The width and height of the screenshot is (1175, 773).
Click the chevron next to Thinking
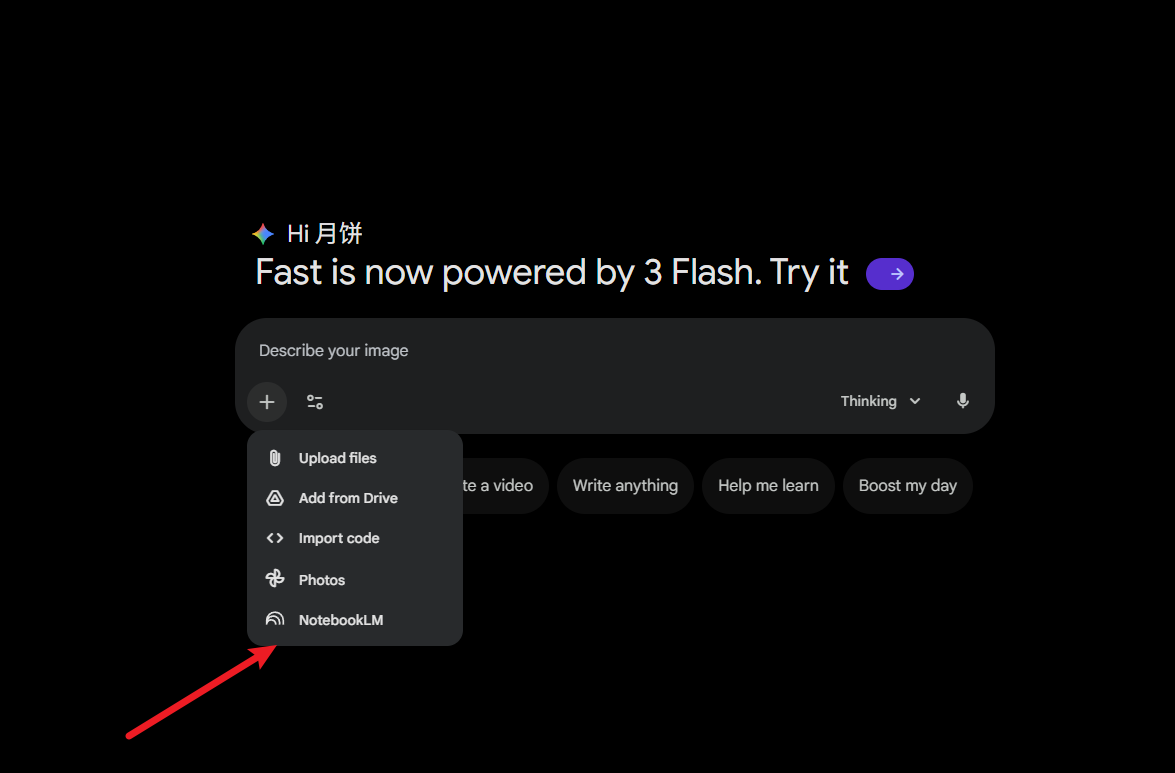pos(915,401)
